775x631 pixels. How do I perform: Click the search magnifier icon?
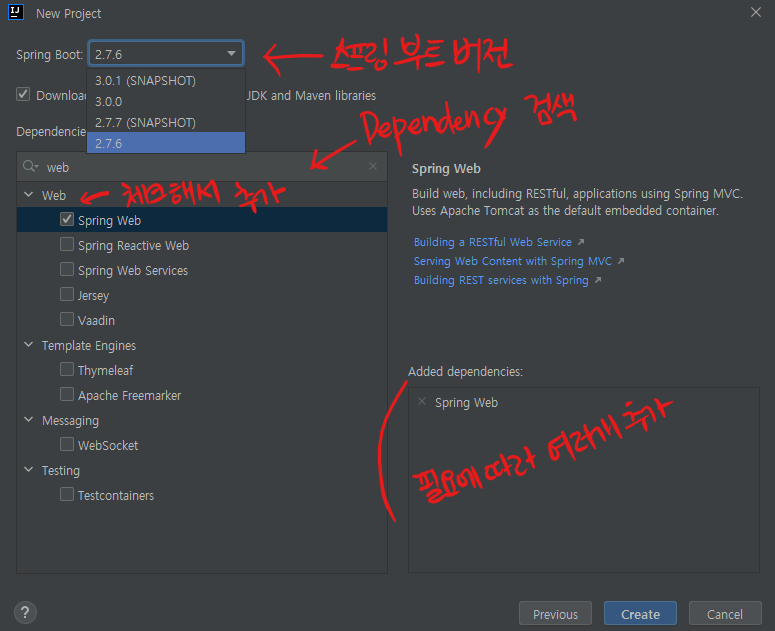coord(30,167)
